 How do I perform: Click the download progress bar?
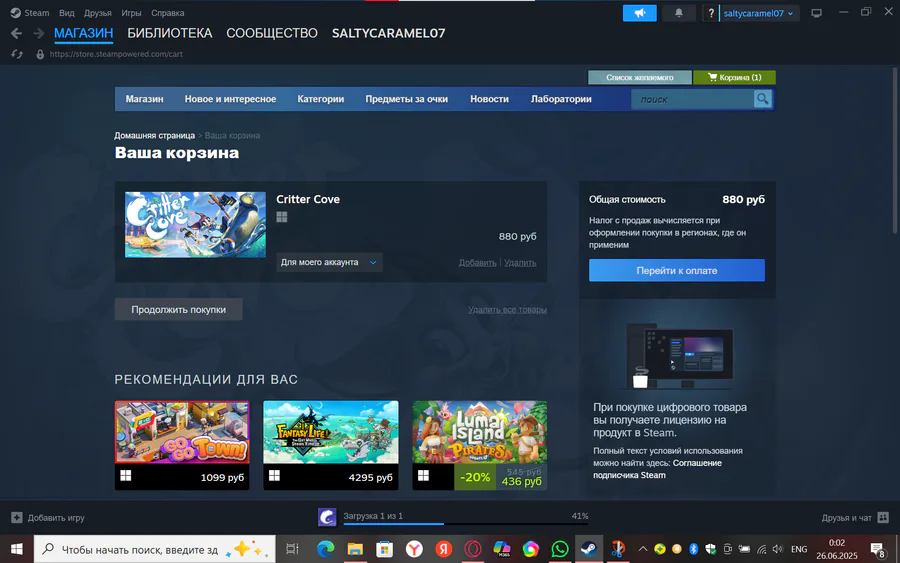pyautogui.click(x=465, y=523)
